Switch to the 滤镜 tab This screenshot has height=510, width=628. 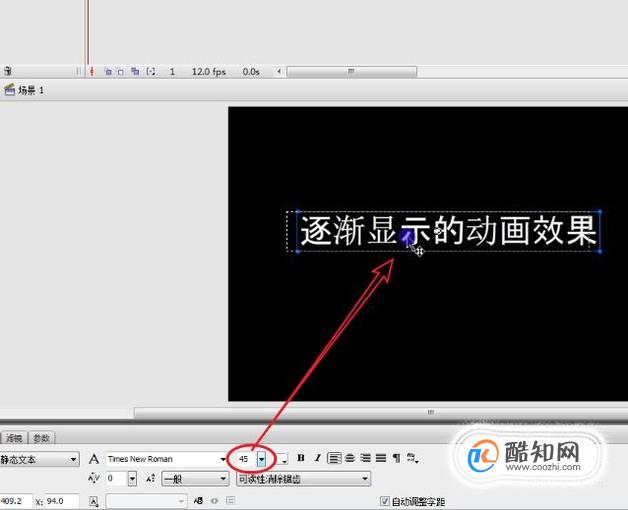click(14, 438)
